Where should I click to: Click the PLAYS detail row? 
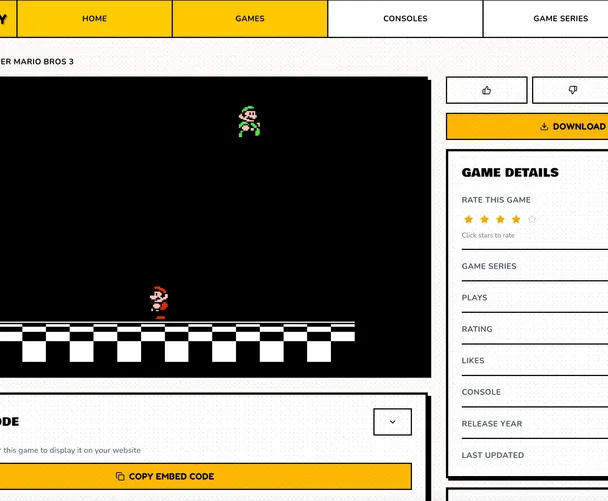535,297
